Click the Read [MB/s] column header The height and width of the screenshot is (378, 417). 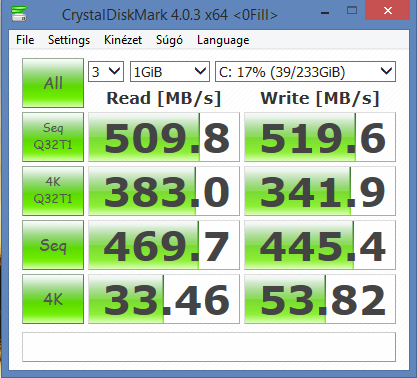coord(164,99)
